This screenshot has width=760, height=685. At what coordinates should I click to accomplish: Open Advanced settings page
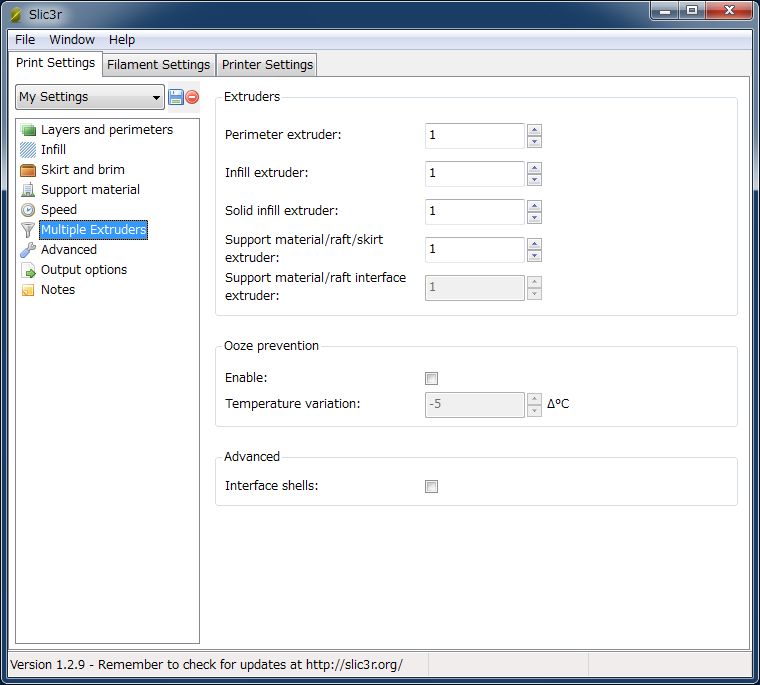pyautogui.click(x=69, y=250)
